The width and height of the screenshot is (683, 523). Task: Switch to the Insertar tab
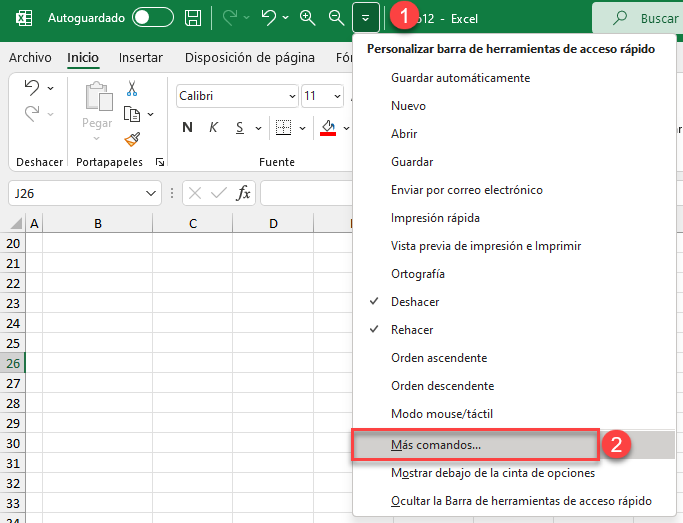141,57
